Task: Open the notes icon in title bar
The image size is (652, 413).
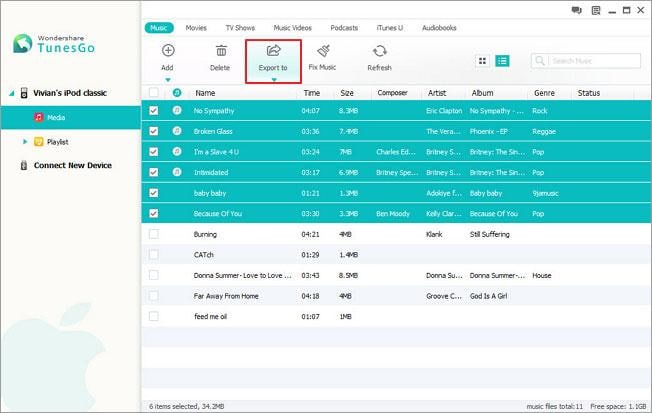Action: (596, 10)
